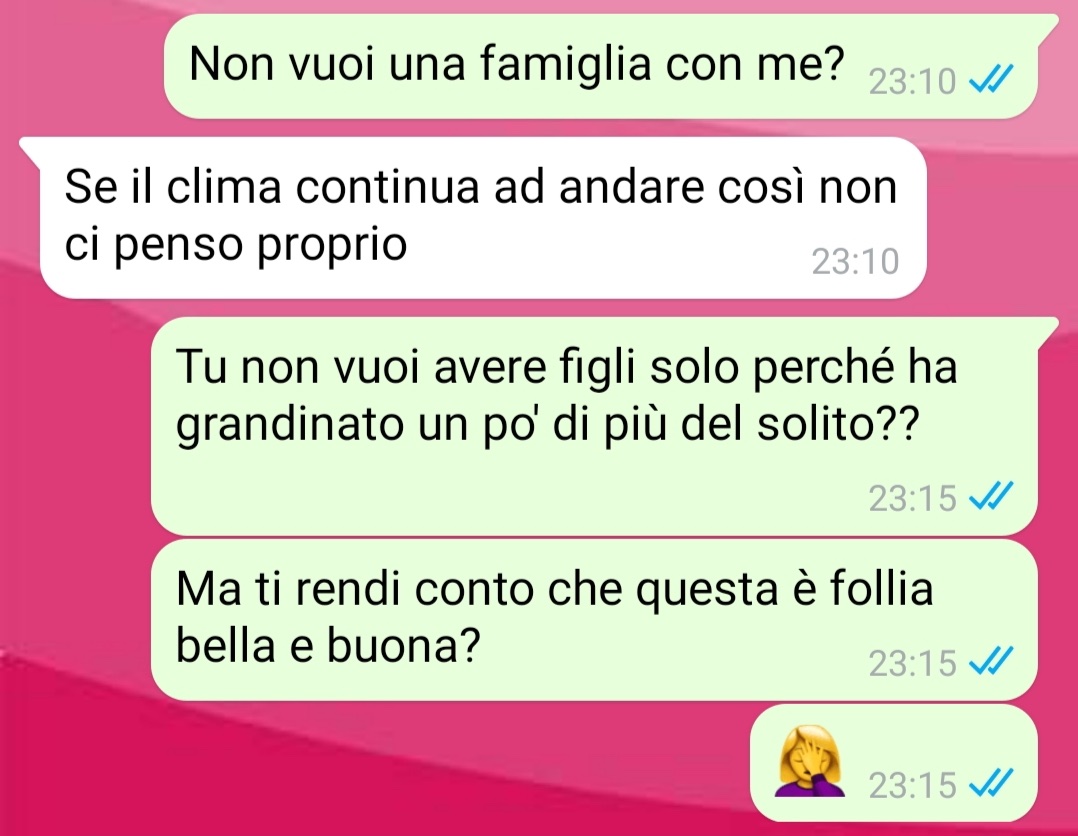Tap blue checkmarks on 'grandinato' message
Image resolution: width=1078 pixels, height=836 pixels.
991,496
